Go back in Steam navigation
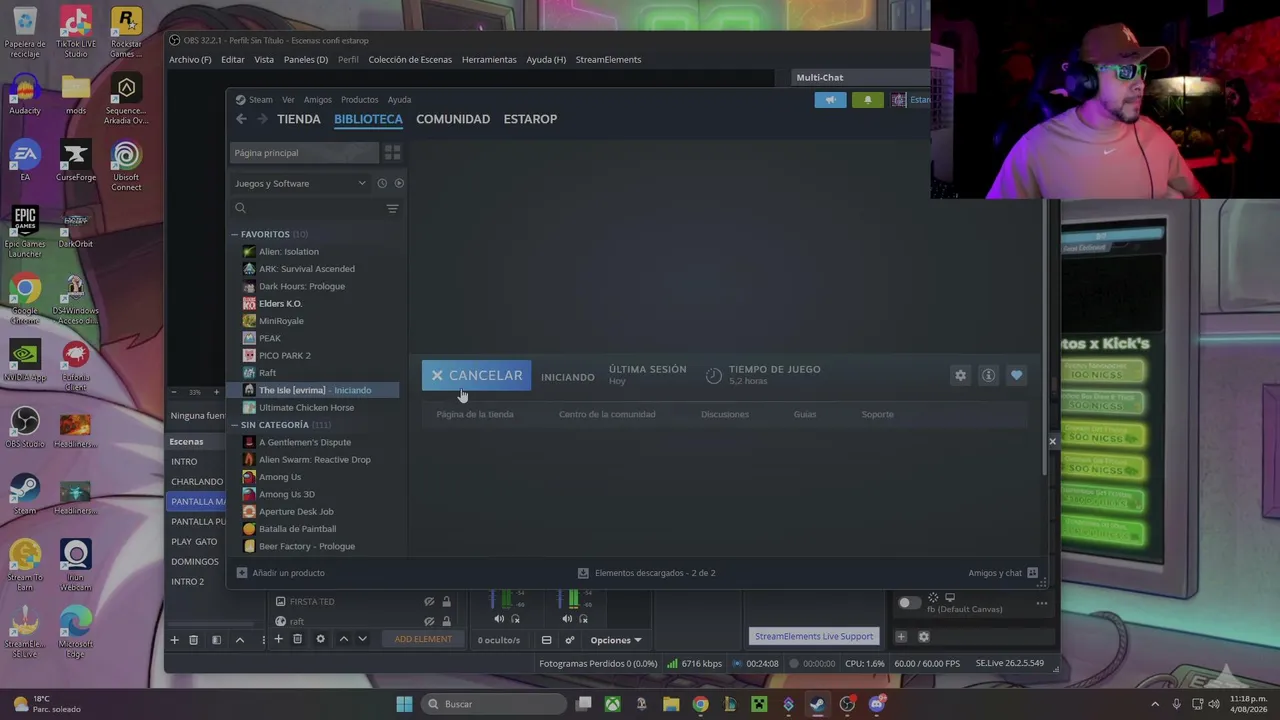Image resolution: width=1280 pixels, height=720 pixels. click(x=241, y=119)
